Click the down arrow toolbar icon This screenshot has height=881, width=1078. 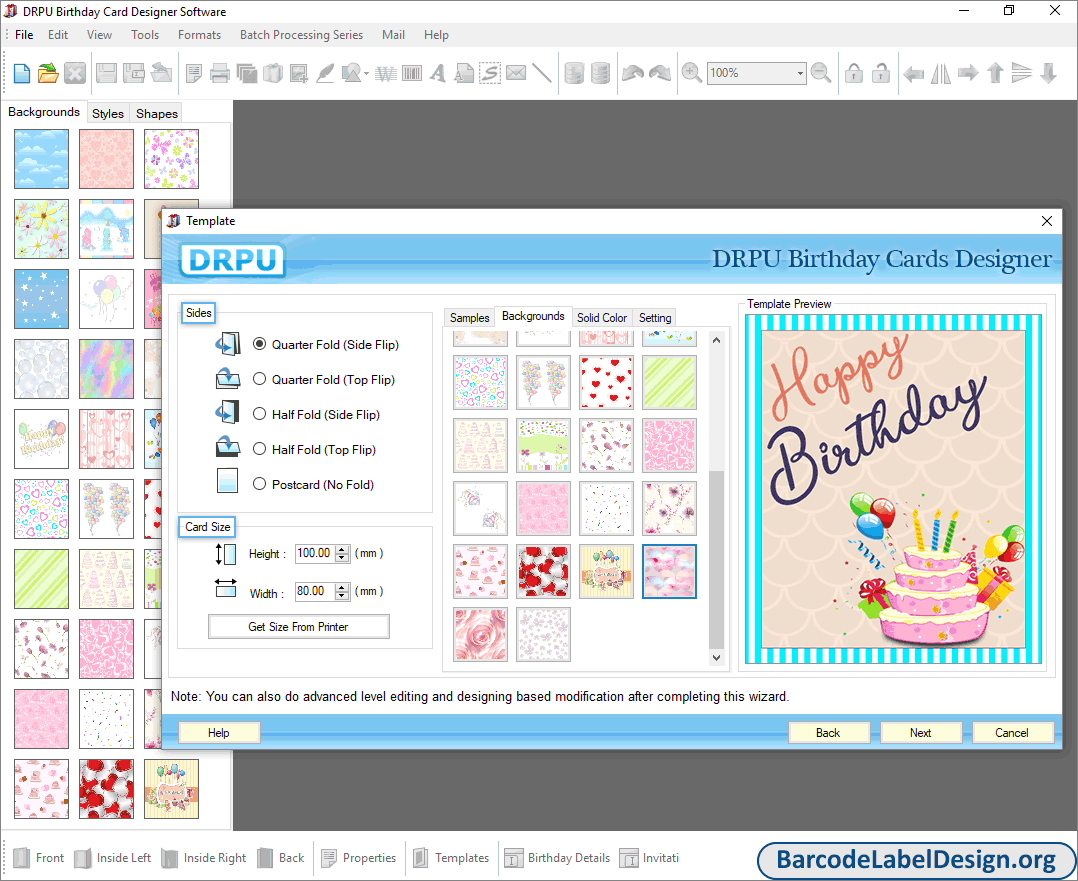[x=1048, y=73]
